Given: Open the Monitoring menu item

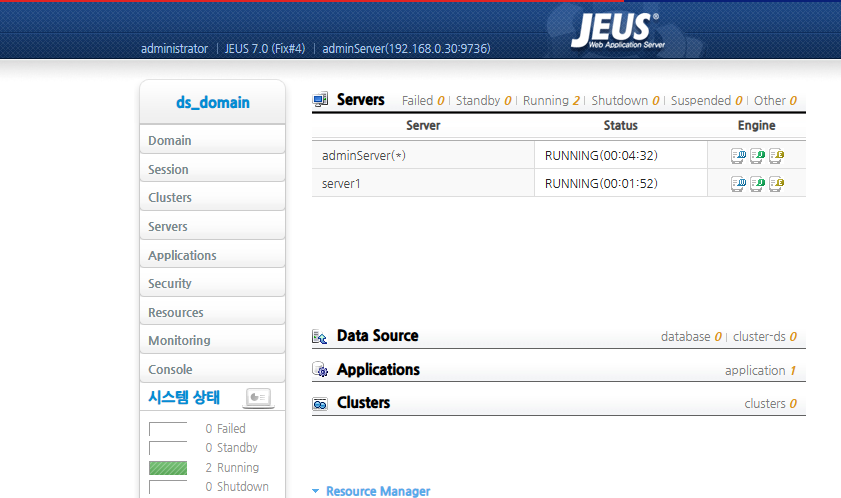Looking at the screenshot, I should tap(212, 340).
